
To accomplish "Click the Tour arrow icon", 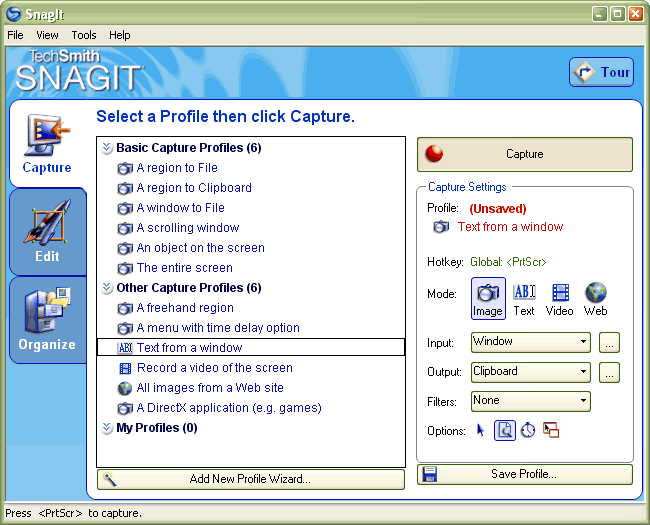I will 584,72.
